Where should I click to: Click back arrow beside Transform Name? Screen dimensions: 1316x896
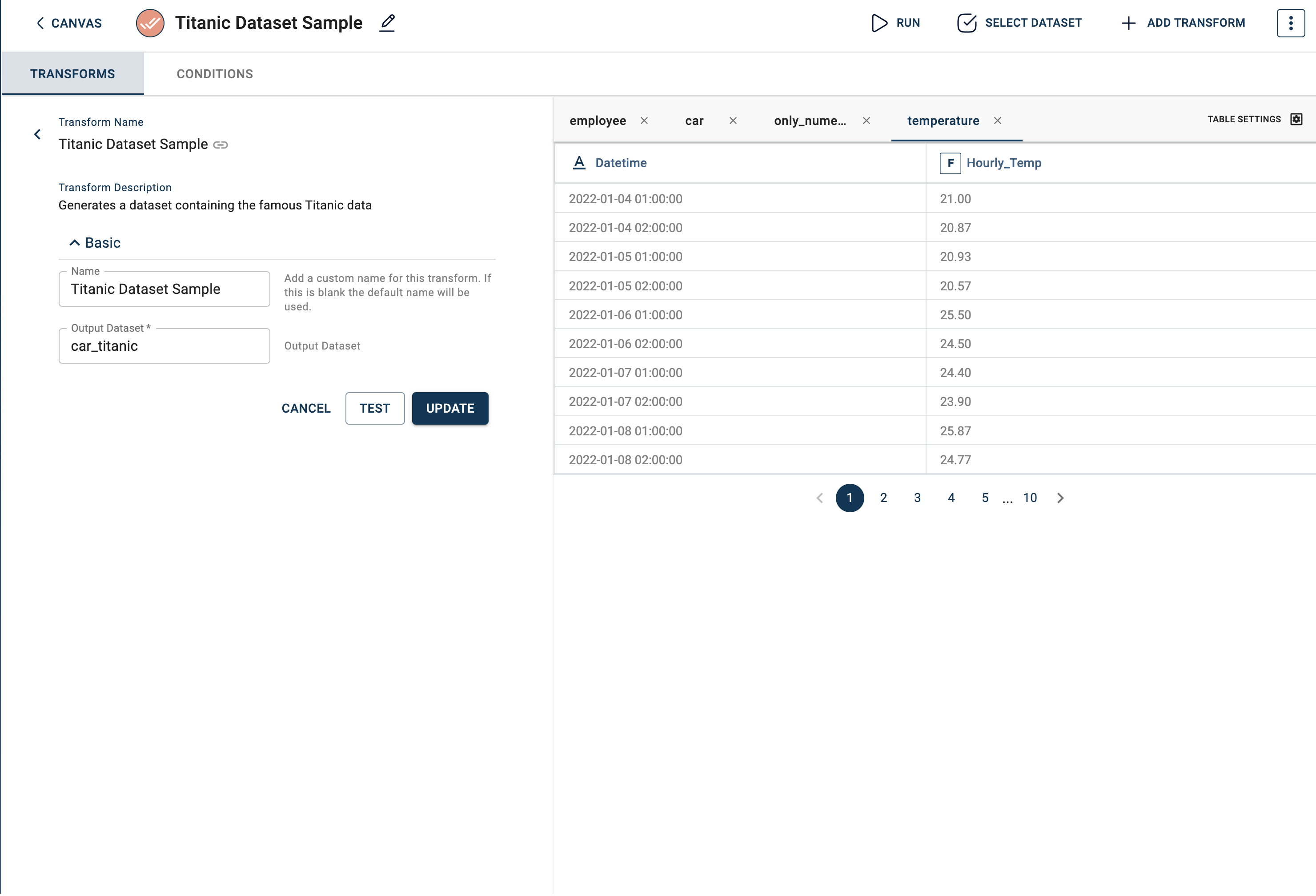(37, 134)
